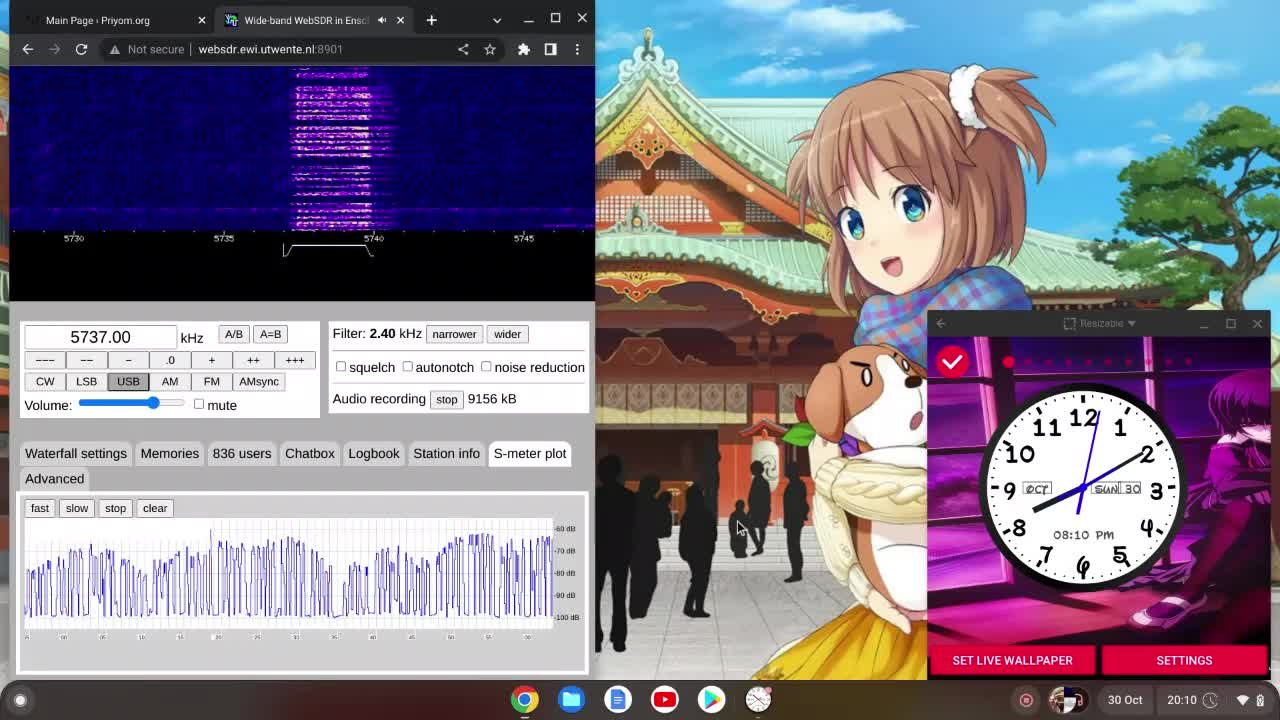Open the Chrome extensions puzzle icon
Screen dimensions: 1280x720
(x=524, y=49)
